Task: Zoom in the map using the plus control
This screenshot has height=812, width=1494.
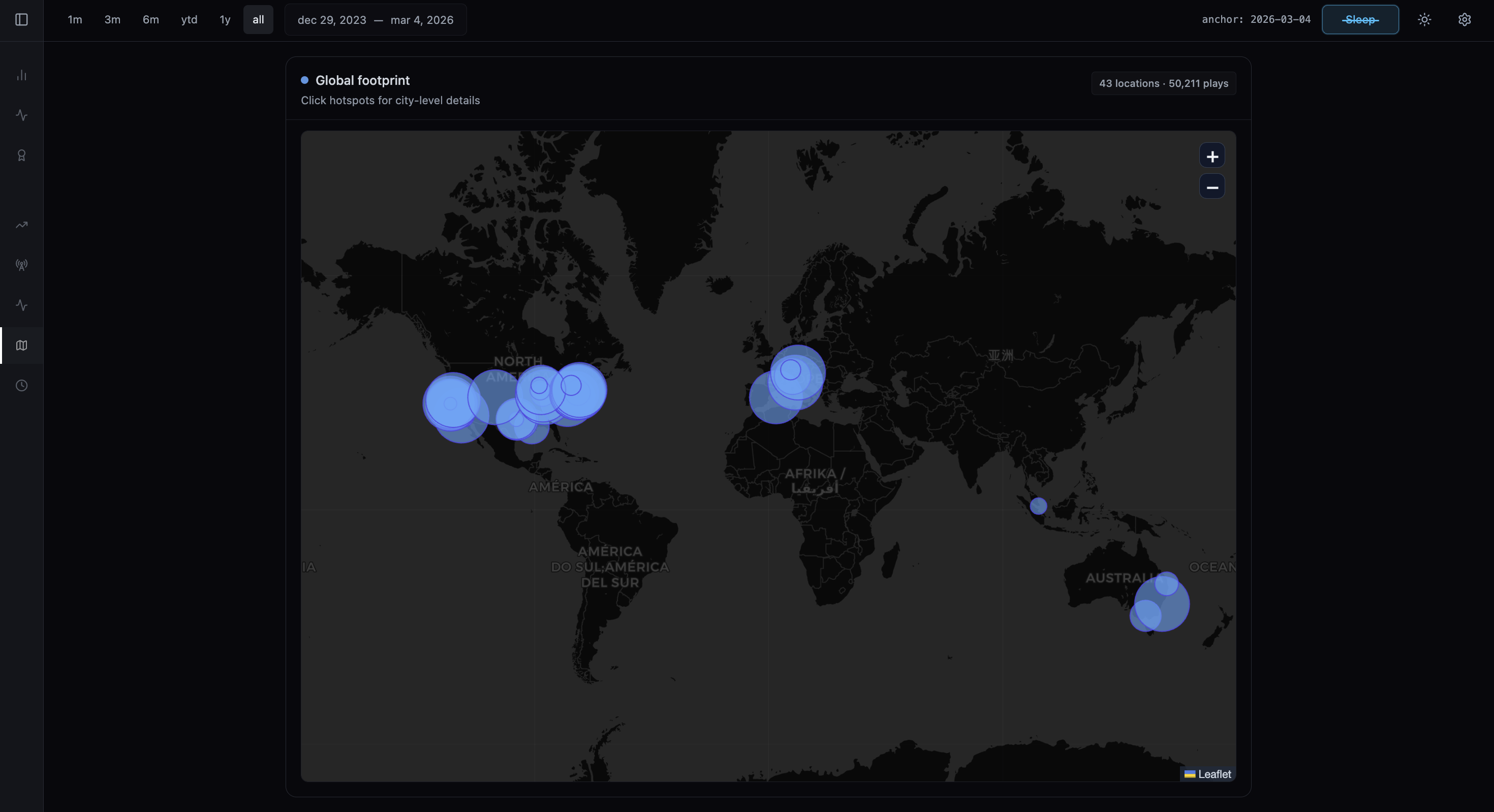Action: pyautogui.click(x=1211, y=155)
